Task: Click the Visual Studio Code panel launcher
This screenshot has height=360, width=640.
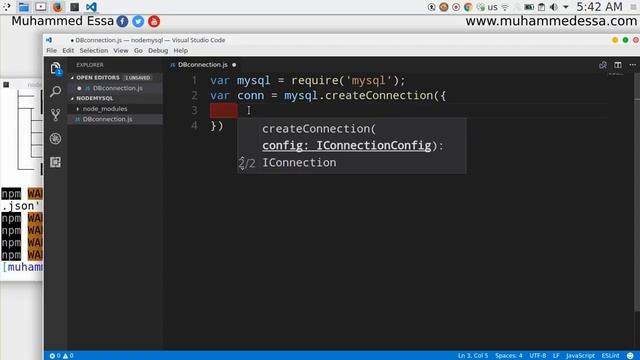Action: click(91, 7)
